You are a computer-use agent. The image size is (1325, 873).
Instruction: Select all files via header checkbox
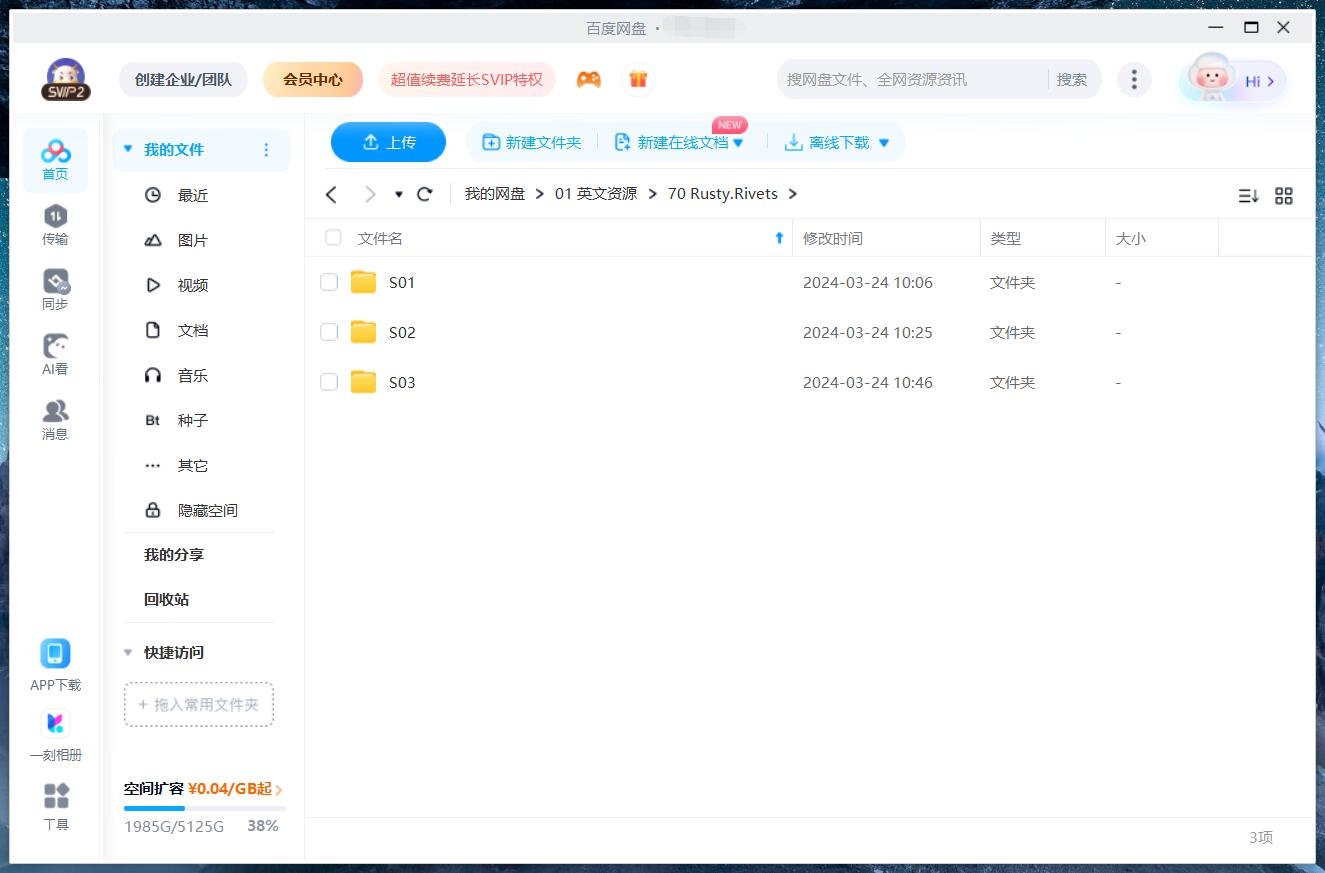(333, 238)
